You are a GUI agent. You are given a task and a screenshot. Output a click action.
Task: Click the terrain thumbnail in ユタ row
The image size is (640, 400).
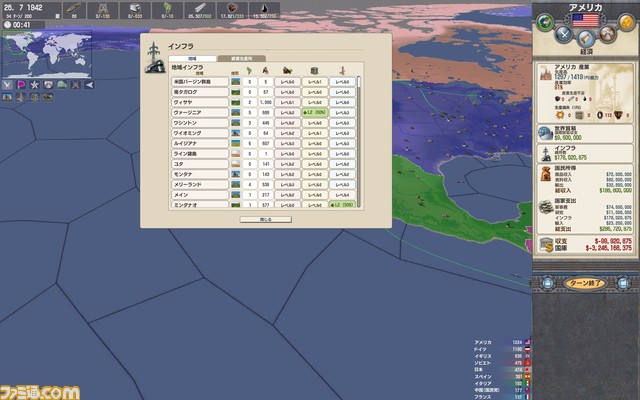click(x=236, y=164)
